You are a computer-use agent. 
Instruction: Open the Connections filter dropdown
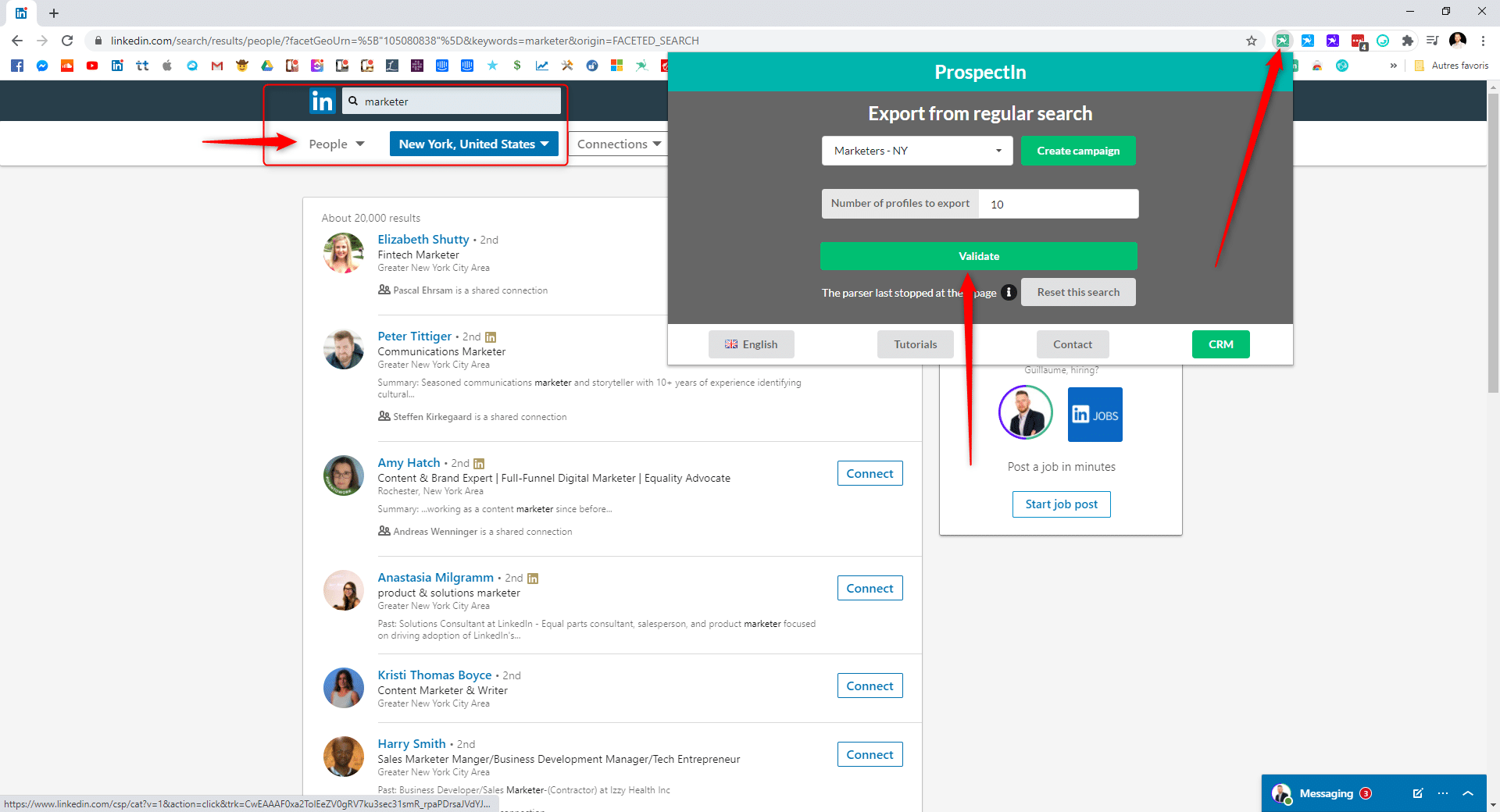coord(619,144)
